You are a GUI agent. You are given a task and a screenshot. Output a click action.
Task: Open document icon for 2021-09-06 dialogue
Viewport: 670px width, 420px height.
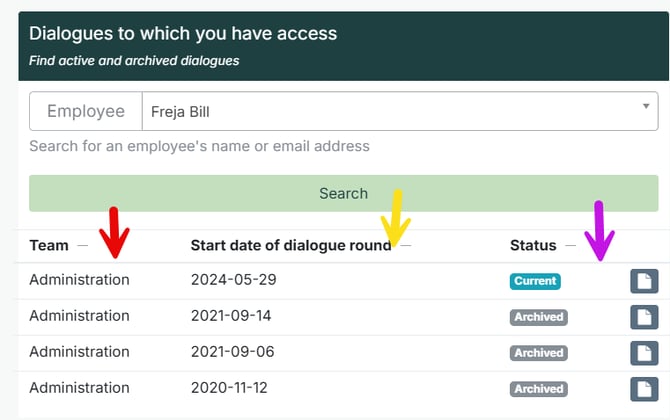click(x=644, y=353)
